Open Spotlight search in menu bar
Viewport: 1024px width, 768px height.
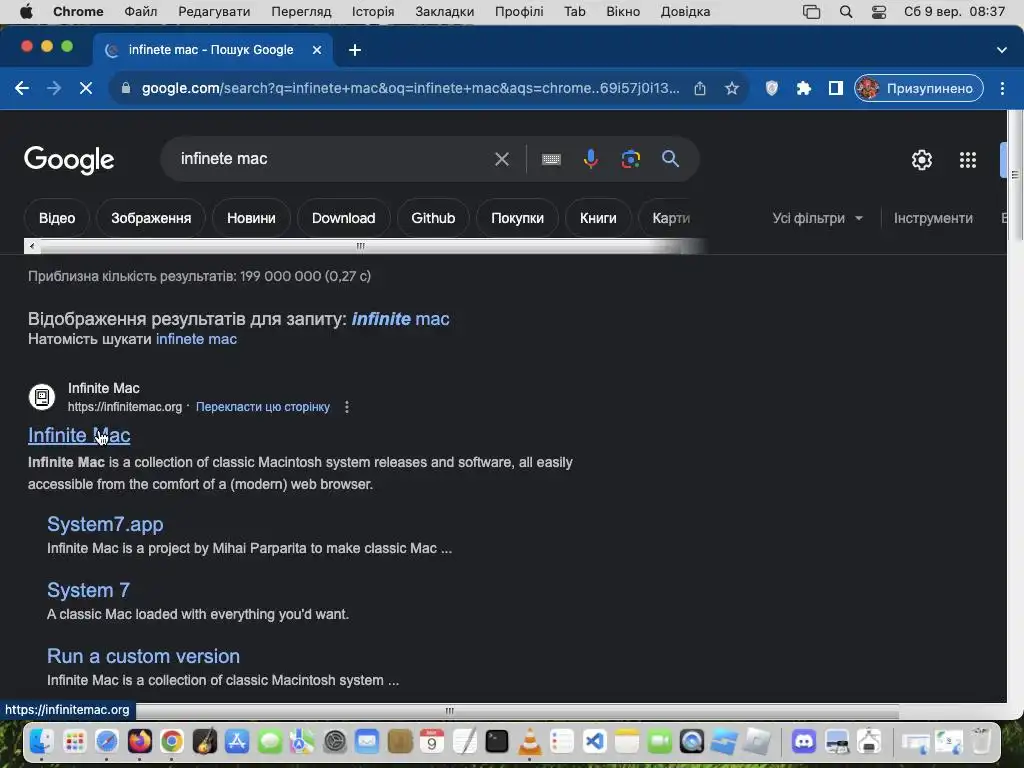846,12
